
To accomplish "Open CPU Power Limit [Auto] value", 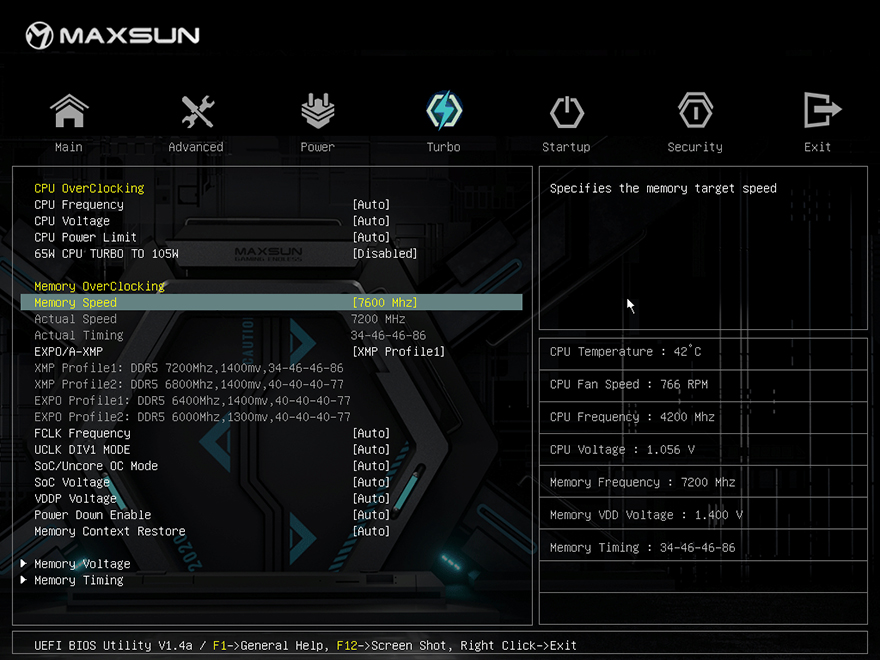I will (x=371, y=237).
